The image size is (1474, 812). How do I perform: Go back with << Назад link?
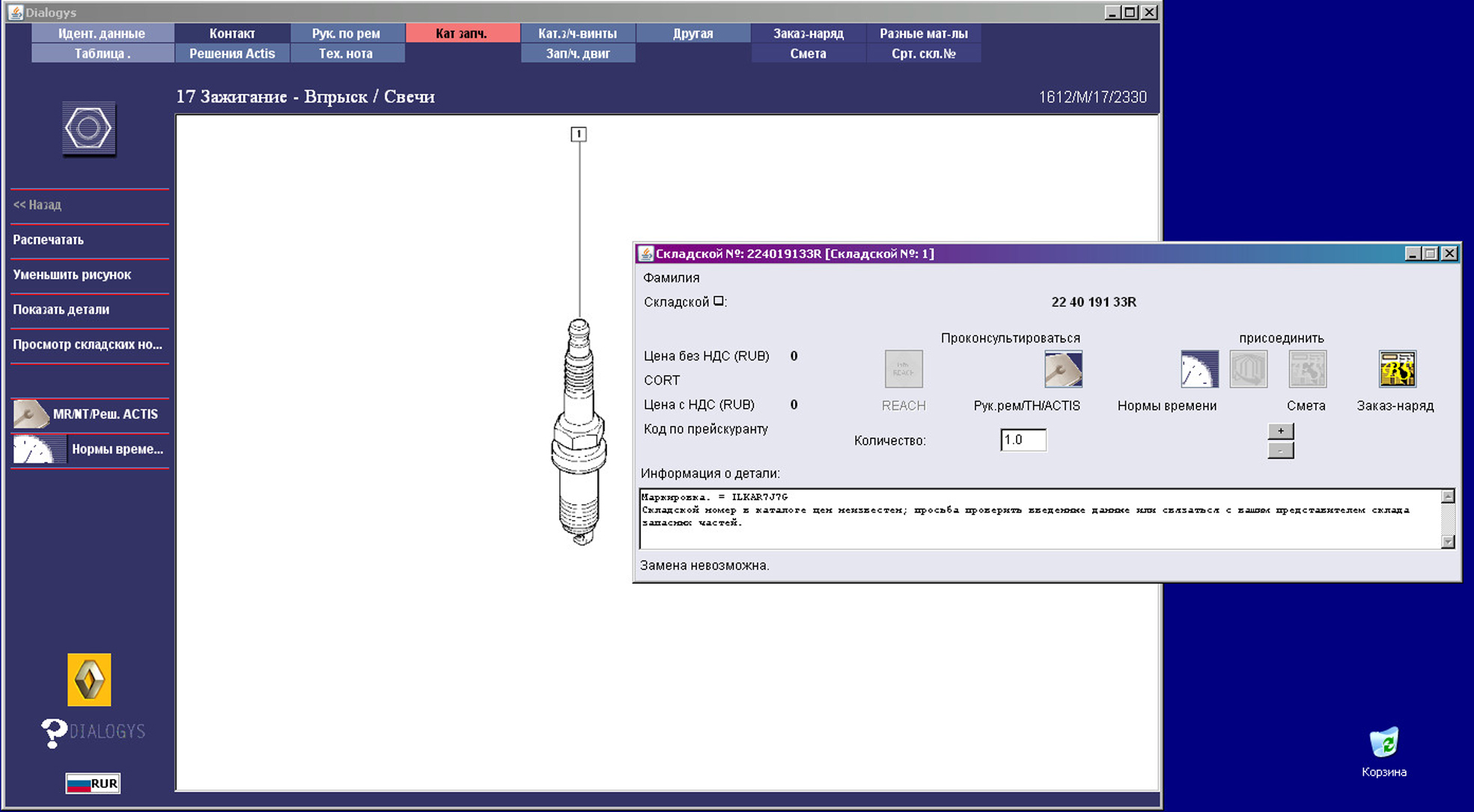[x=37, y=204]
